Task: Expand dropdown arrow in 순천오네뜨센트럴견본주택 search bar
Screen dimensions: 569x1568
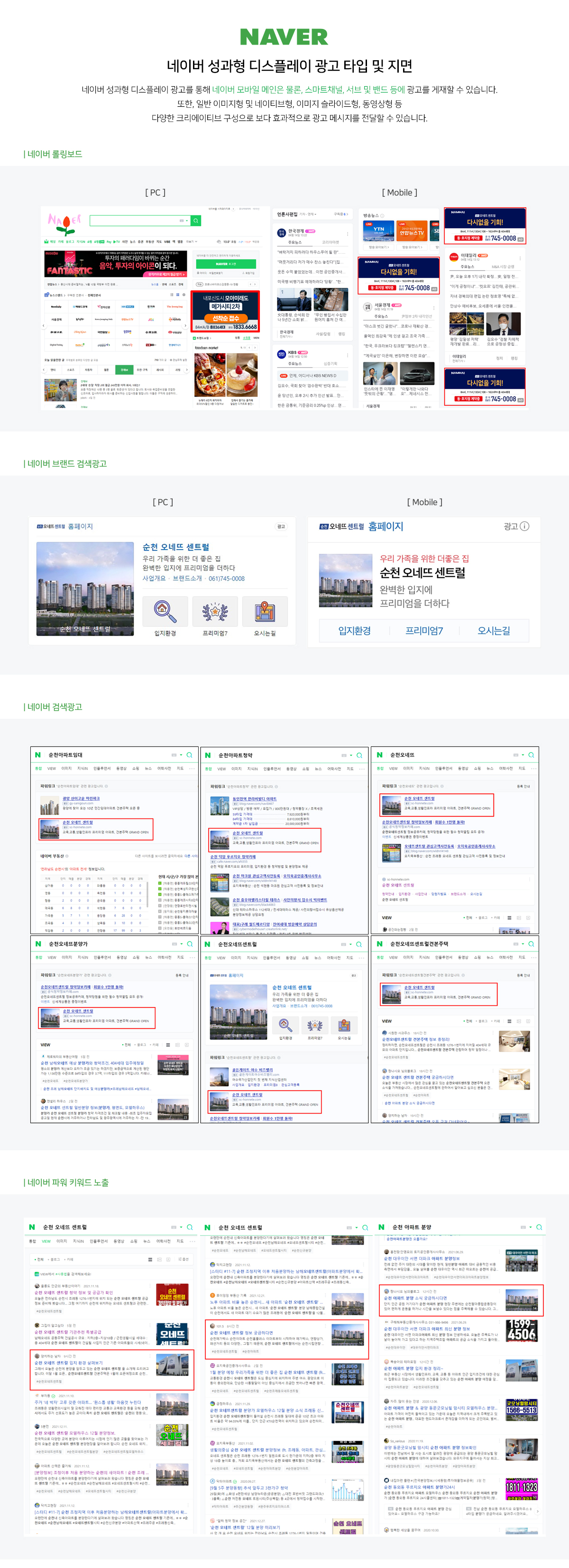Action: (x=523, y=944)
